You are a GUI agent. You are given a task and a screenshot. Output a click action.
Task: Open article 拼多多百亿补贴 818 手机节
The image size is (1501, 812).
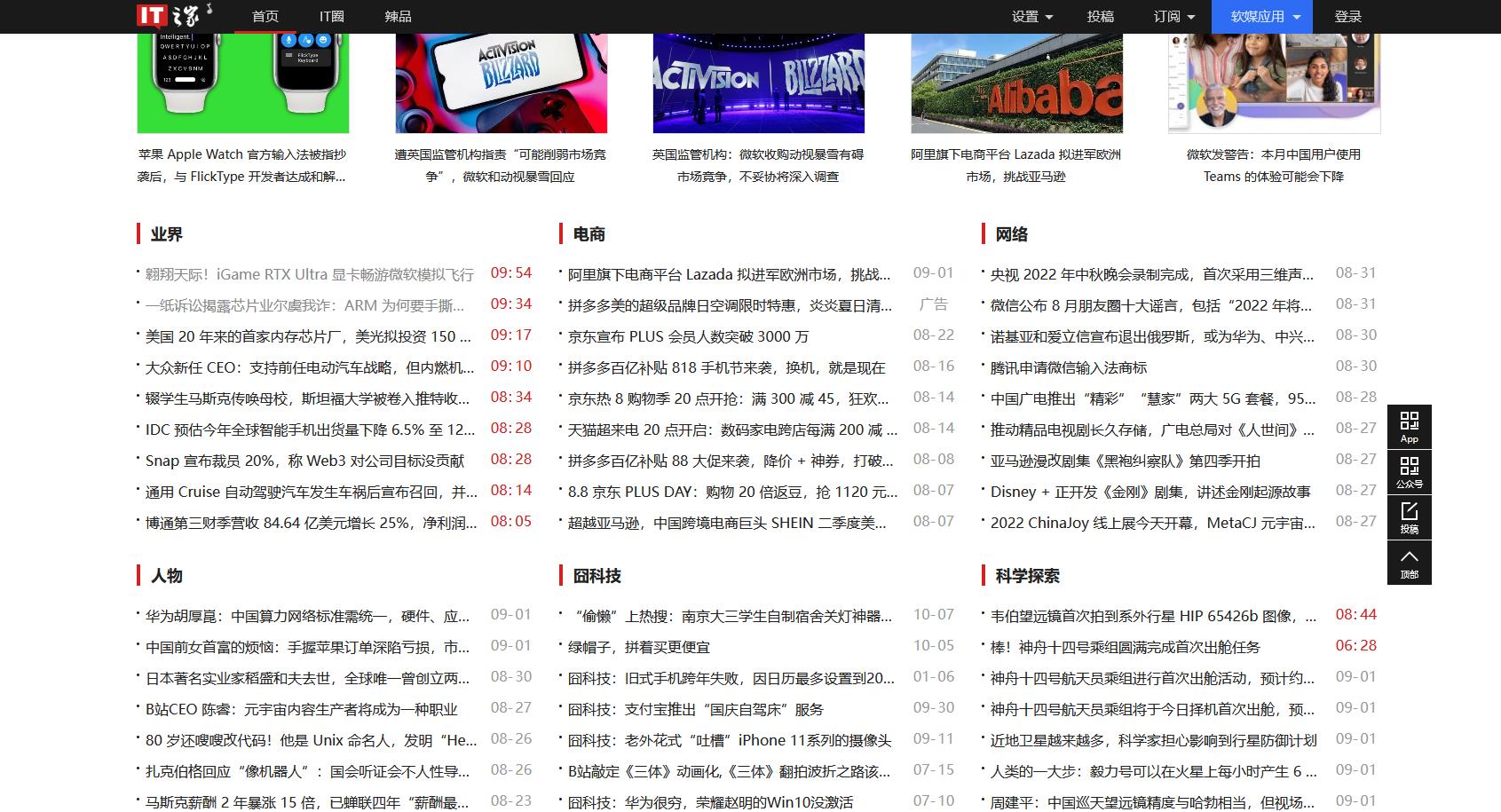pyautogui.click(x=727, y=367)
